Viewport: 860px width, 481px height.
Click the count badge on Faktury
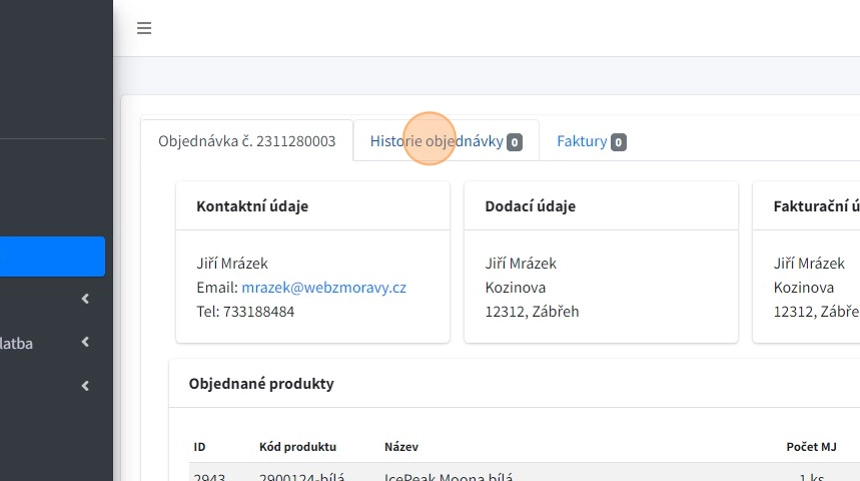tap(619, 142)
